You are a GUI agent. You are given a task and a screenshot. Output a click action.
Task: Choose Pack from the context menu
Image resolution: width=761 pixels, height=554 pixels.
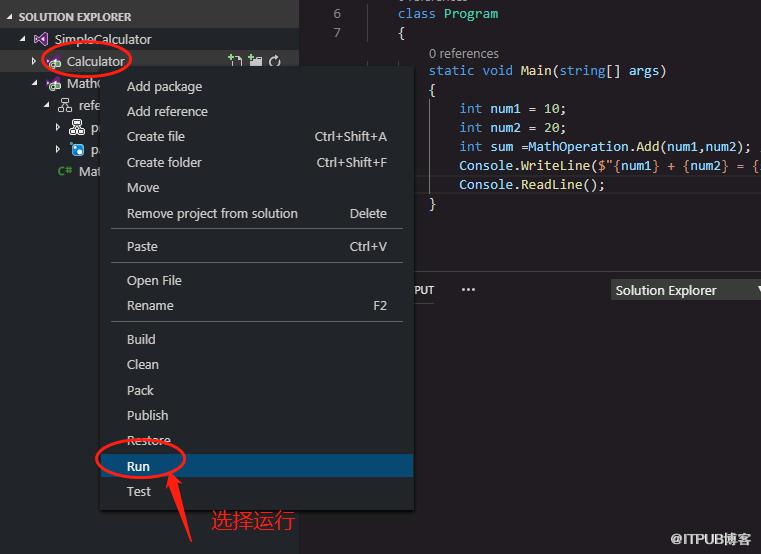point(257,390)
